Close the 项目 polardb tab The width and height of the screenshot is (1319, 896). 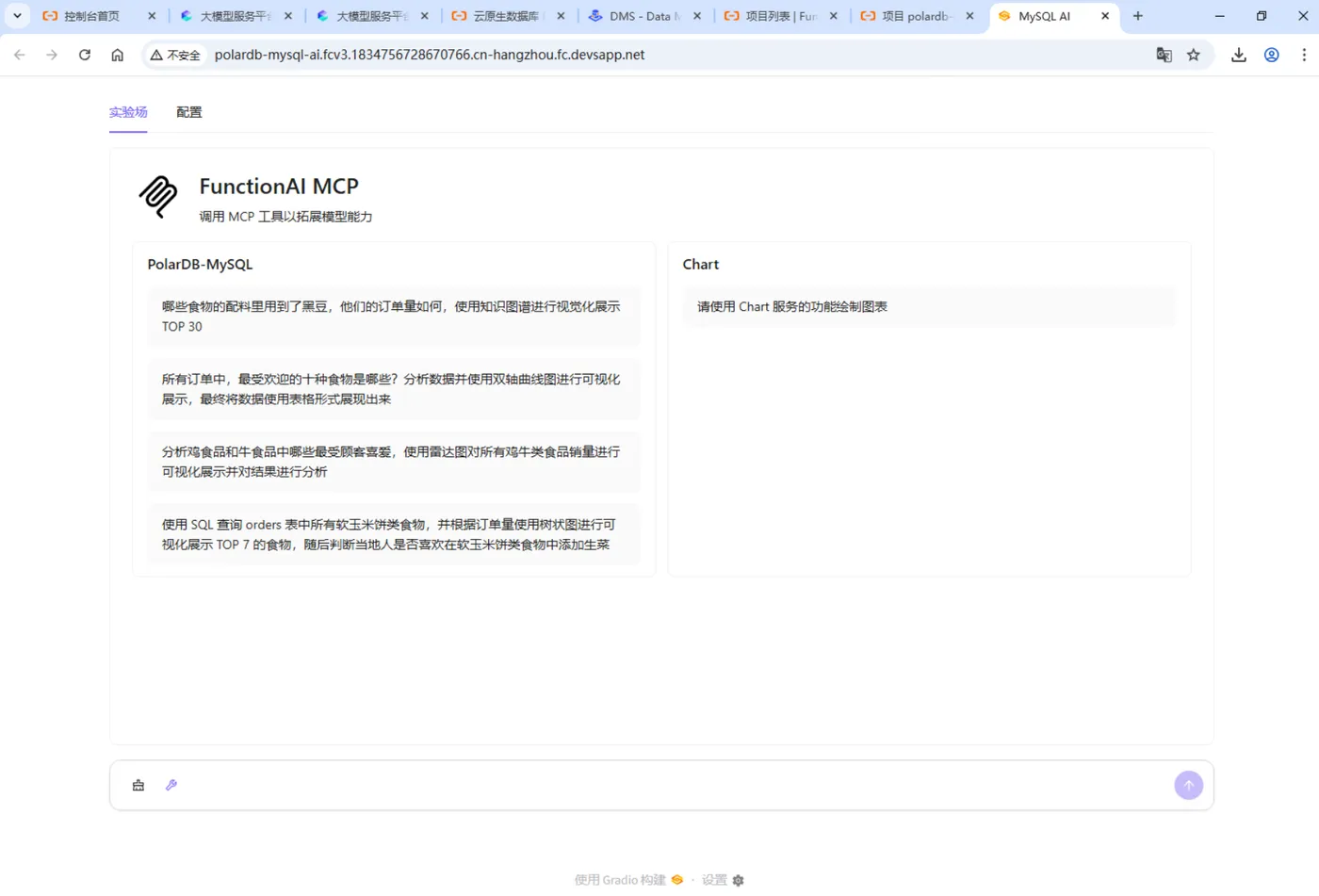[969, 16]
